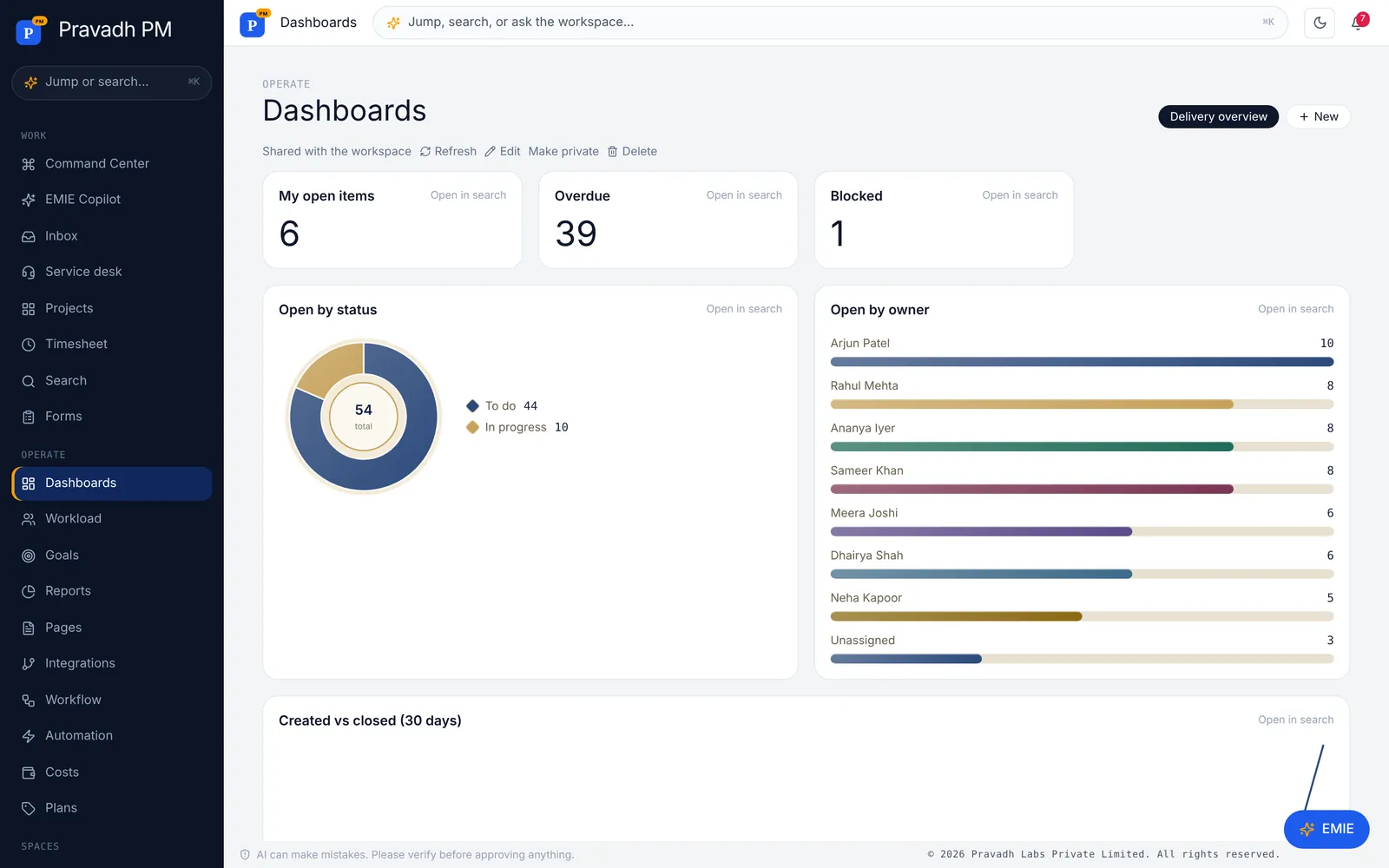Focus the sidebar Jump or search field
Viewport: 1389px width, 868px height.
click(112, 82)
